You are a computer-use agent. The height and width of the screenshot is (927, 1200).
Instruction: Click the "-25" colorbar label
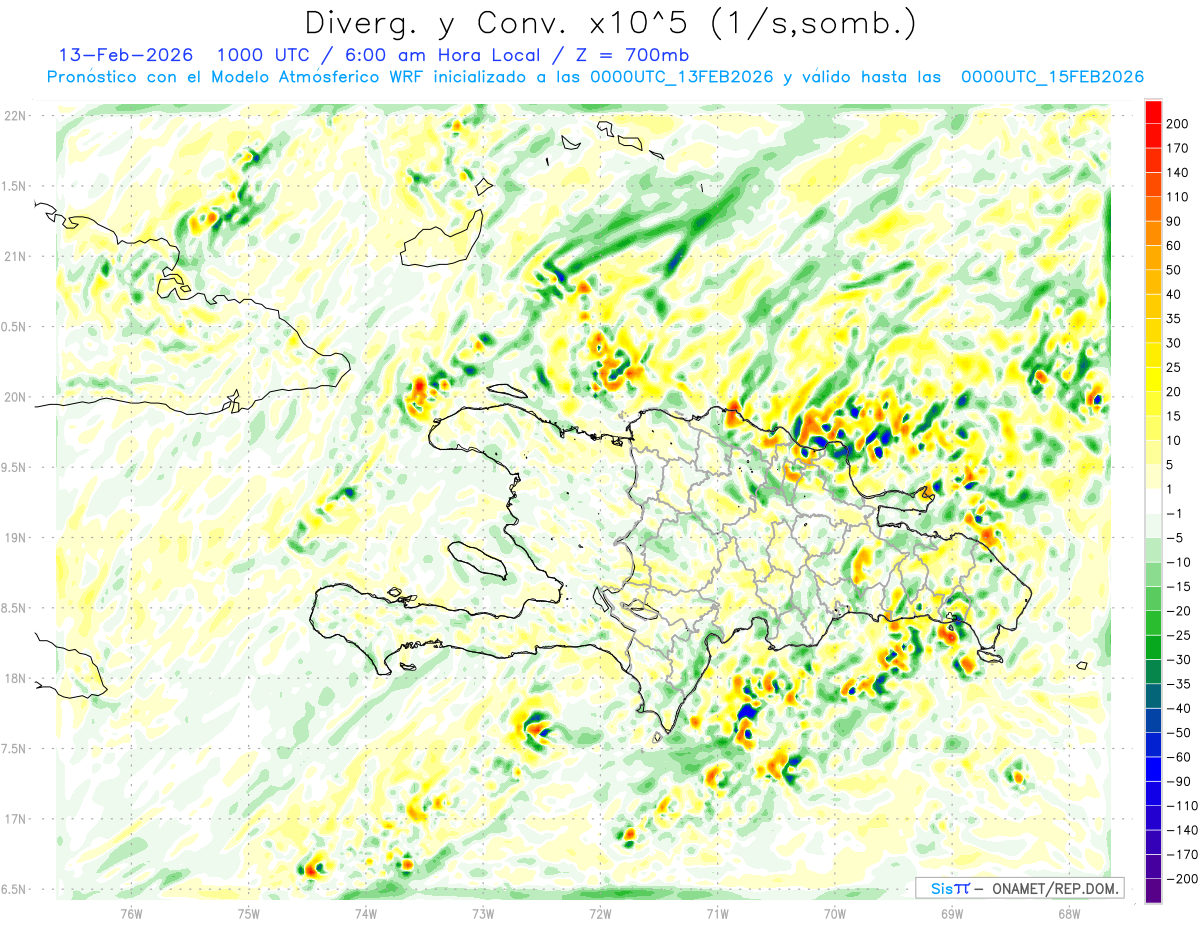click(x=1181, y=636)
